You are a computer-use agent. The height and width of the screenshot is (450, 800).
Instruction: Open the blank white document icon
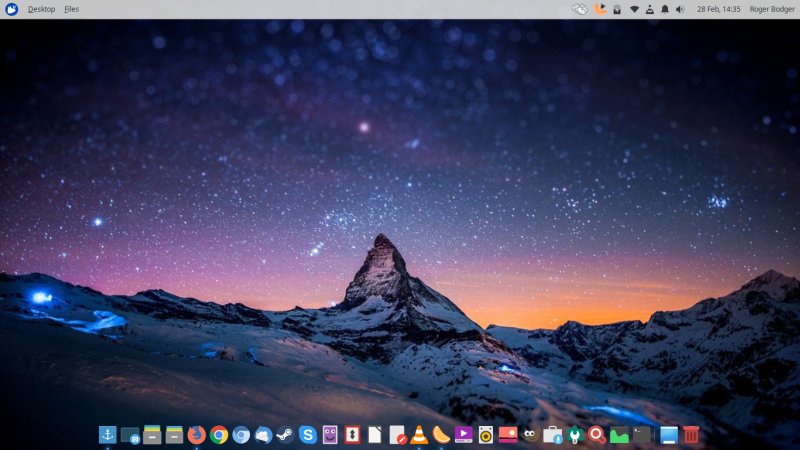click(374, 435)
